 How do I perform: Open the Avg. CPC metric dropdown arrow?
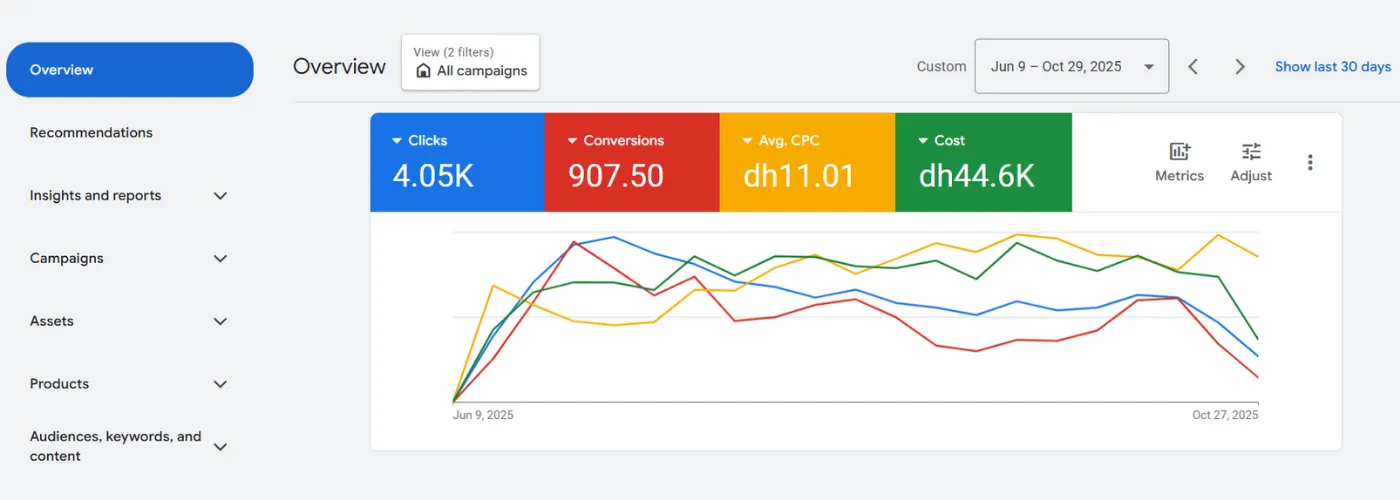(747, 141)
